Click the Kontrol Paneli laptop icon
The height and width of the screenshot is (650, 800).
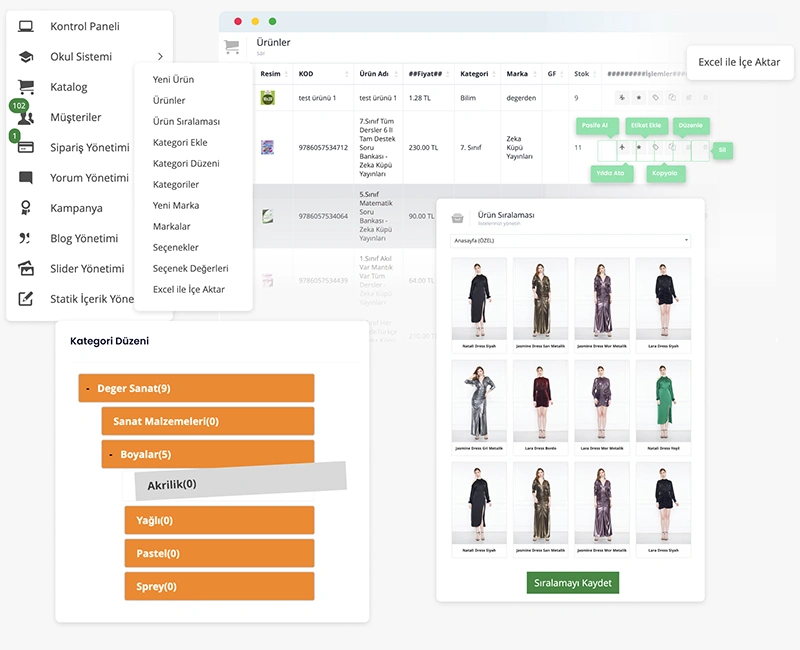point(26,27)
